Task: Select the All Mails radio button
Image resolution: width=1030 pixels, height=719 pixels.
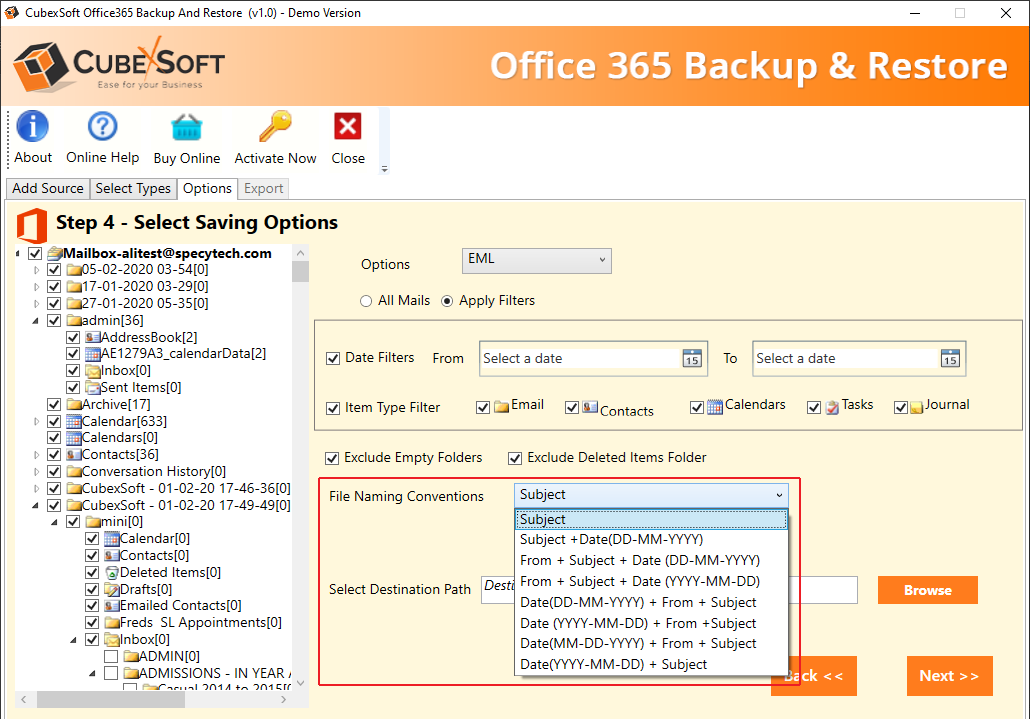Action: click(366, 301)
